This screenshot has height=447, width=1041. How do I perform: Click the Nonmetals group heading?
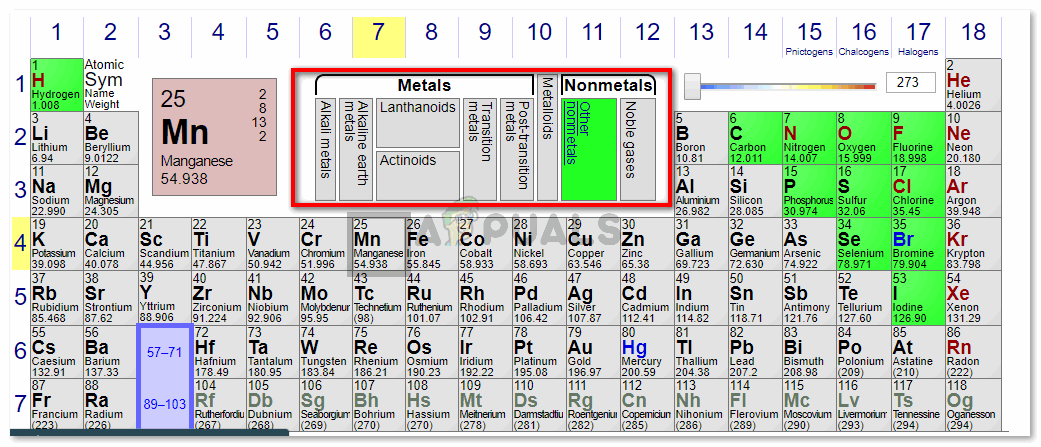(x=608, y=86)
